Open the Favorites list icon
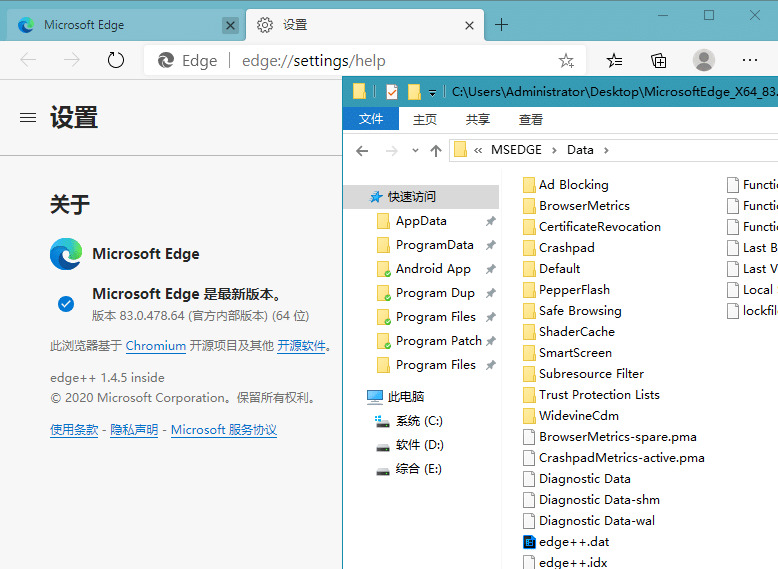The image size is (778, 569). point(615,60)
